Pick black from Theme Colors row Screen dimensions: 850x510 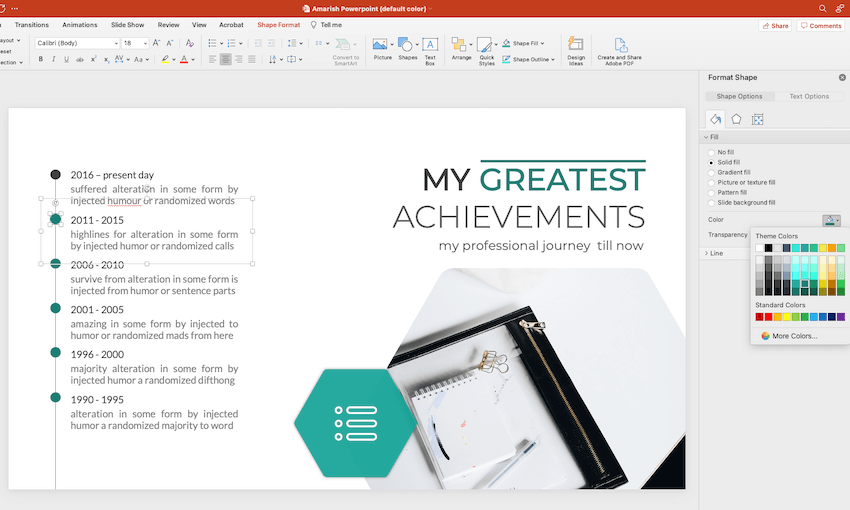tap(768, 248)
